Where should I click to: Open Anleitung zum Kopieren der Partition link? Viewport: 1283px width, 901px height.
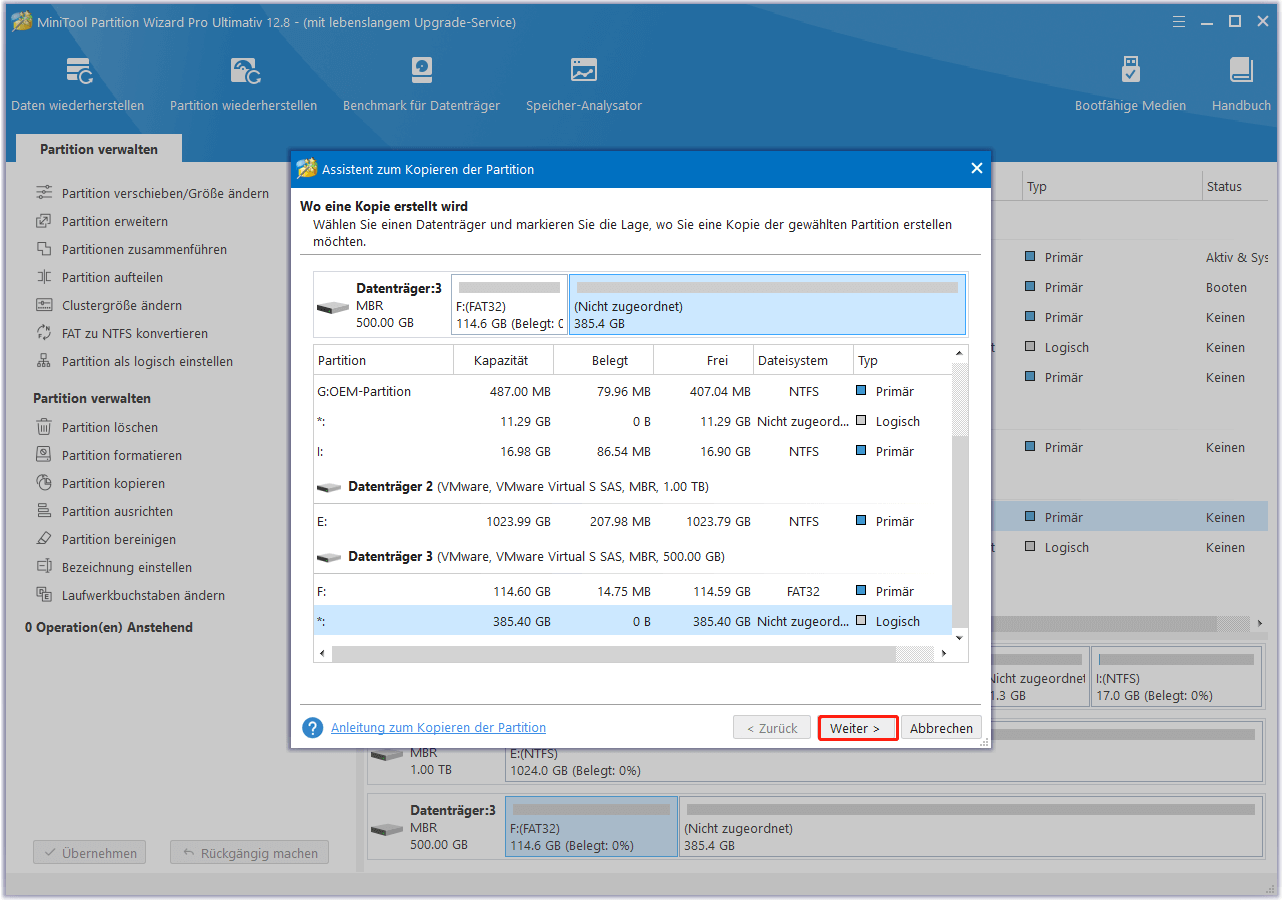pos(438,728)
